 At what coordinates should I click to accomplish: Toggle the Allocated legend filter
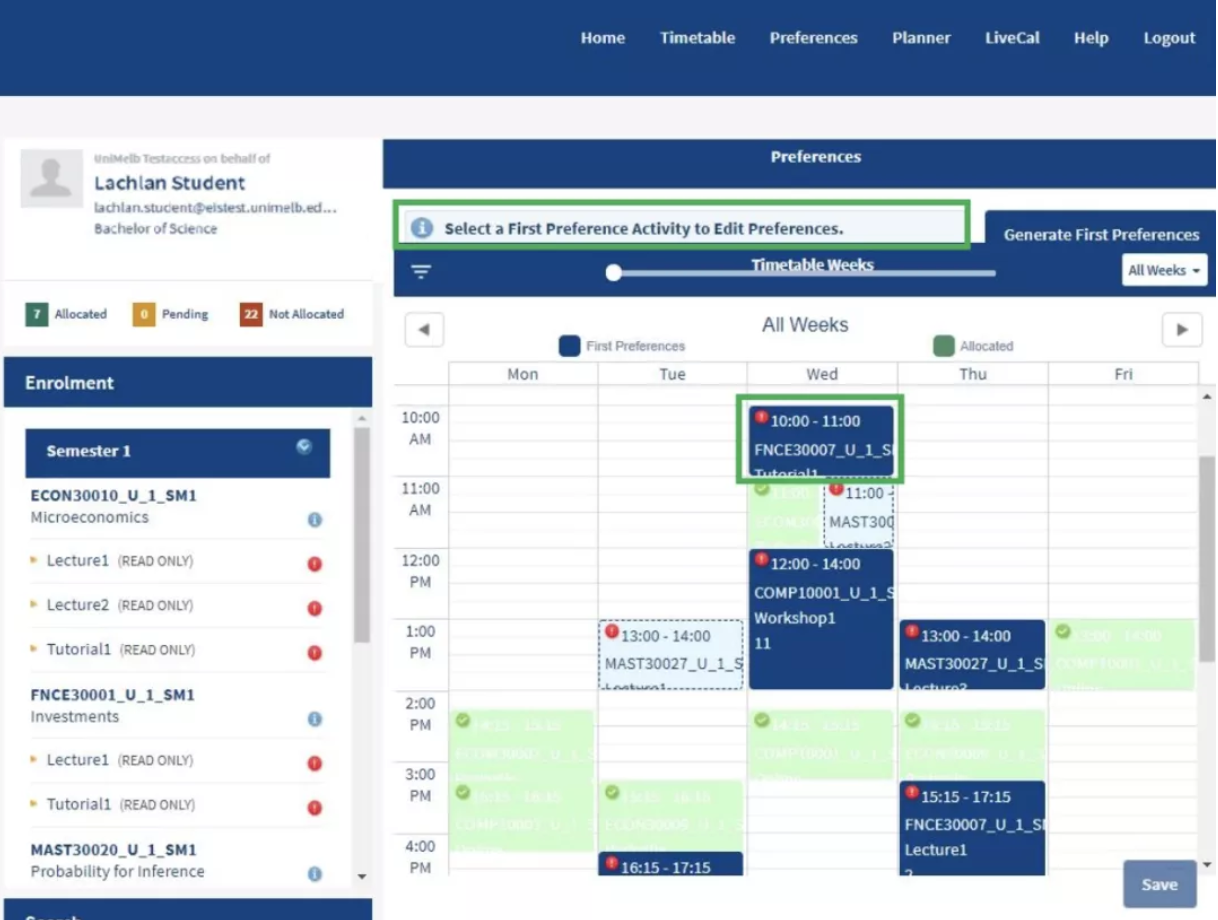click(943, 345)
